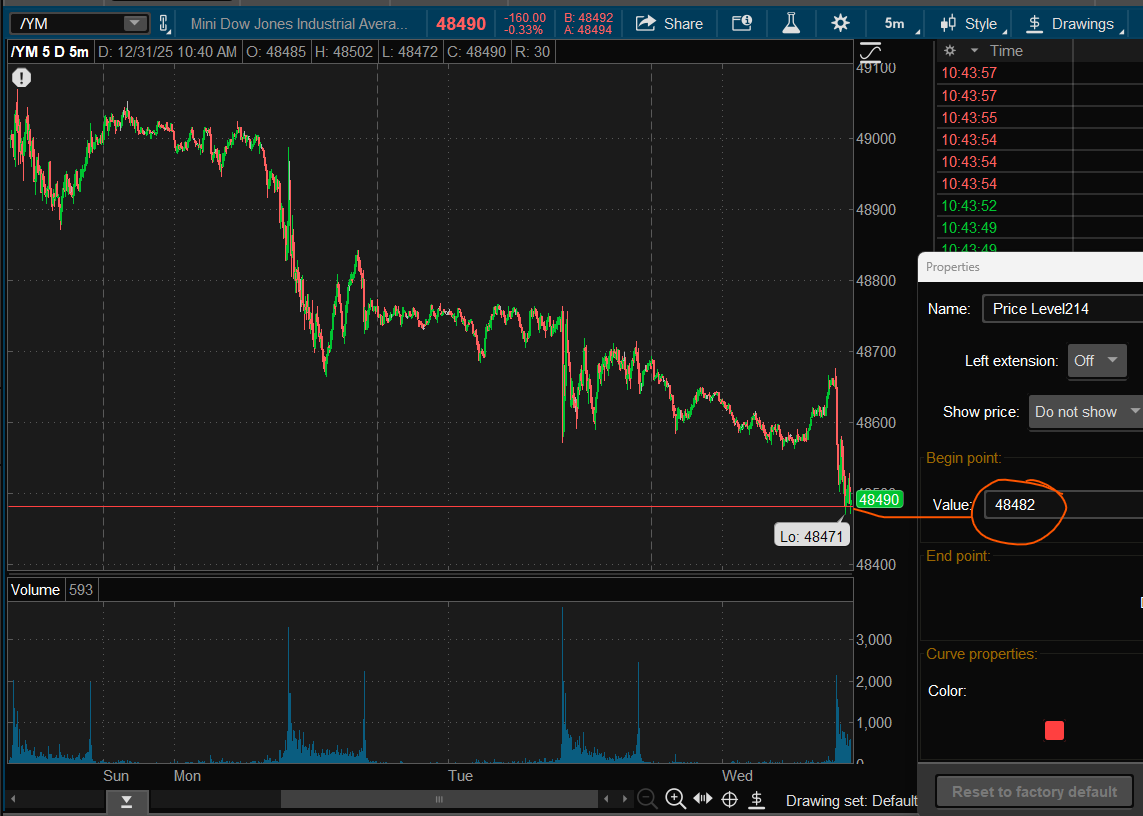This screenshot has width=1143, height=816.
Task: Select the 10:43:55 trade row
Action: (1039, 117)
